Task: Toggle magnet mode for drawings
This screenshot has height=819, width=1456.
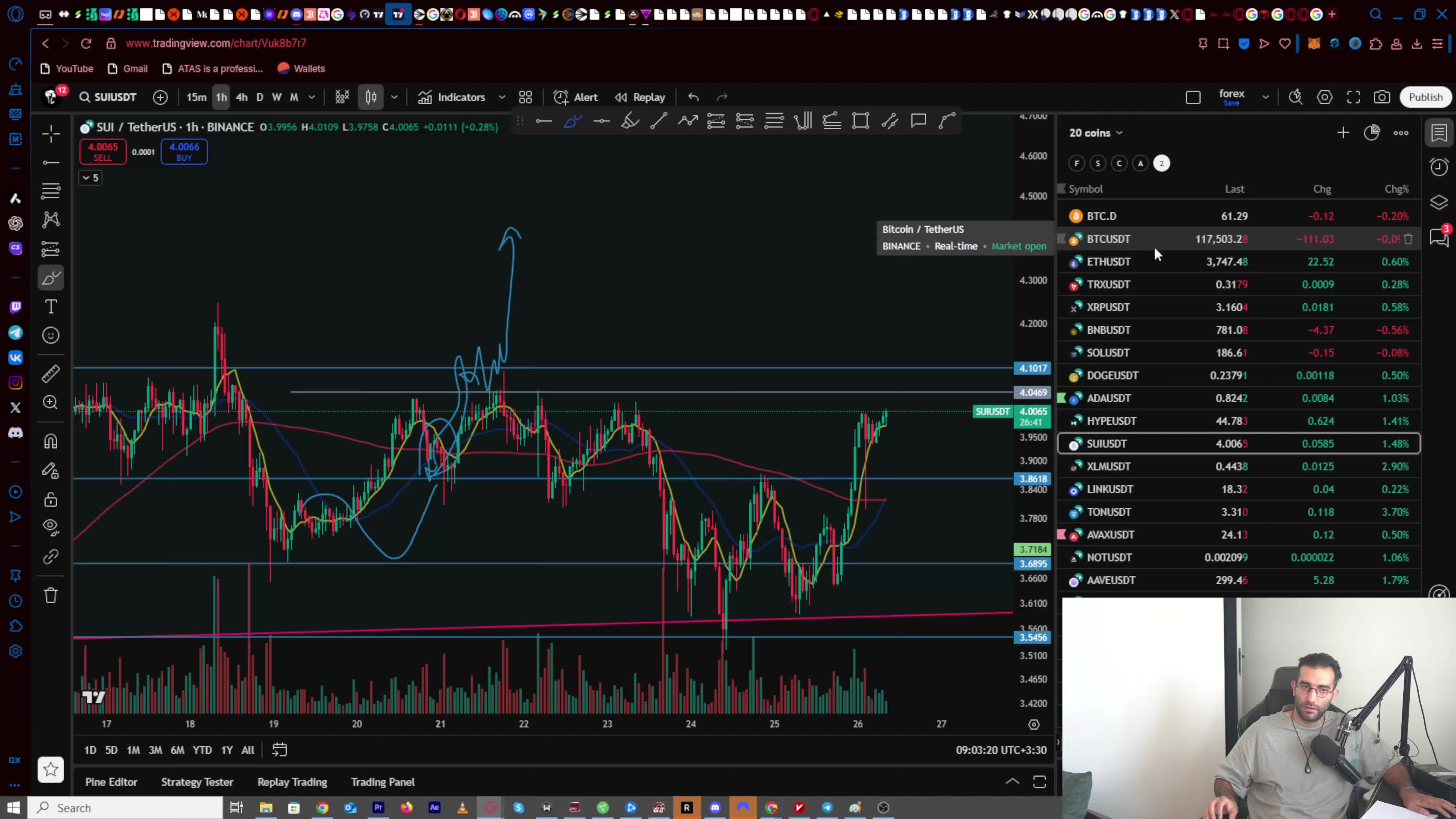Action: click(51, 441)
